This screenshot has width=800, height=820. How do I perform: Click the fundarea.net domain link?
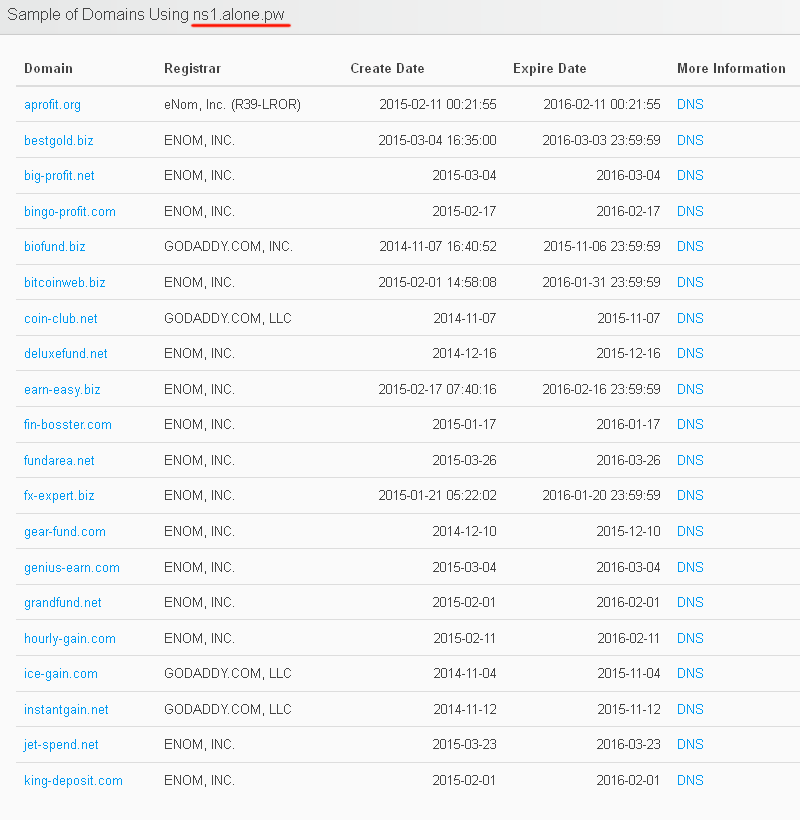click(59, 460)
